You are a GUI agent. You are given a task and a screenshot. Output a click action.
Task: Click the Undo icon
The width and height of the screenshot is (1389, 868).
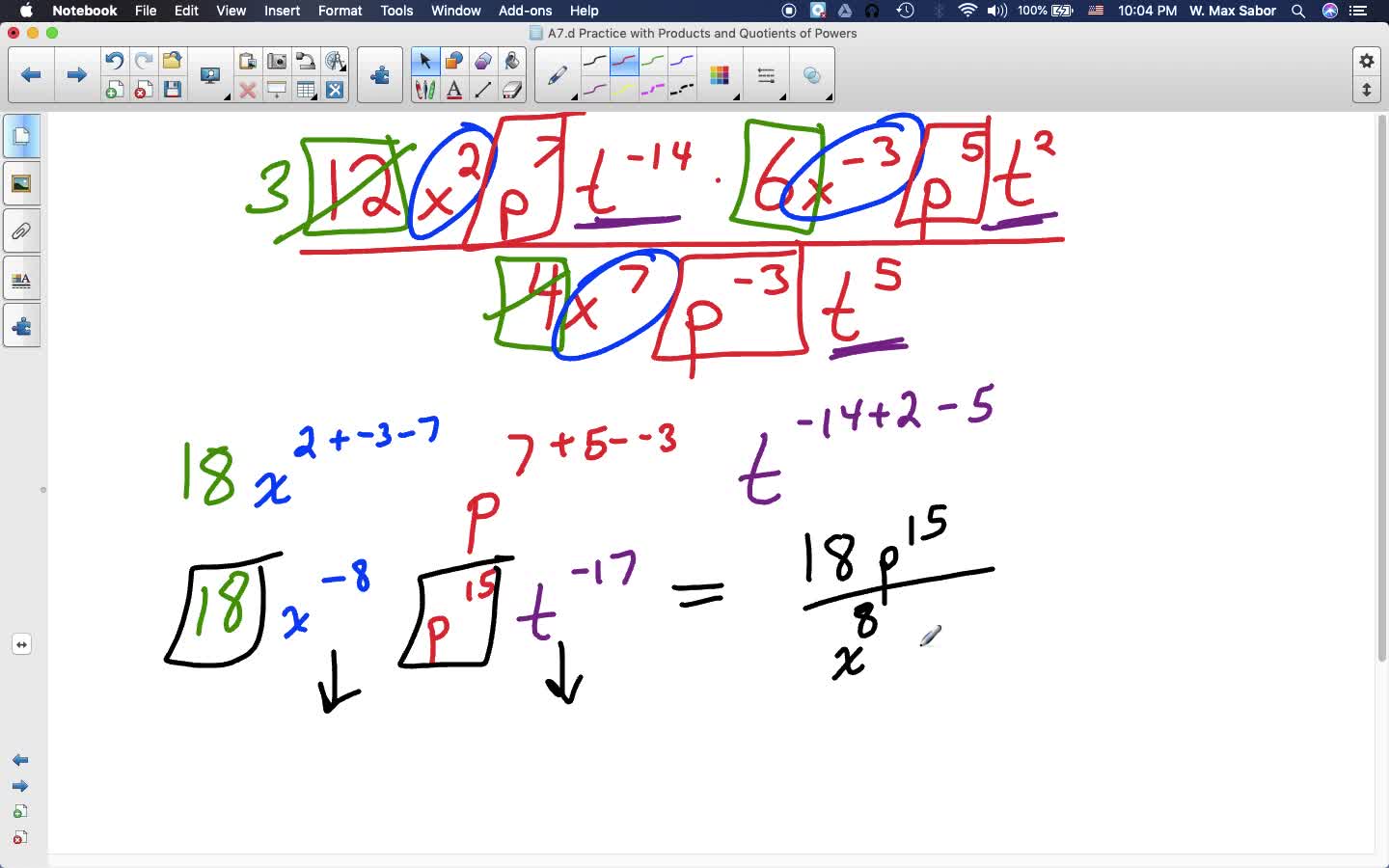pos(114,61)
